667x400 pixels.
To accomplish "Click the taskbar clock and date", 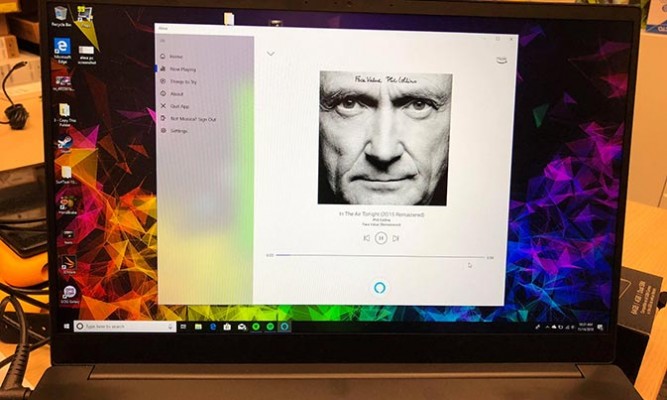I will 585,327.
